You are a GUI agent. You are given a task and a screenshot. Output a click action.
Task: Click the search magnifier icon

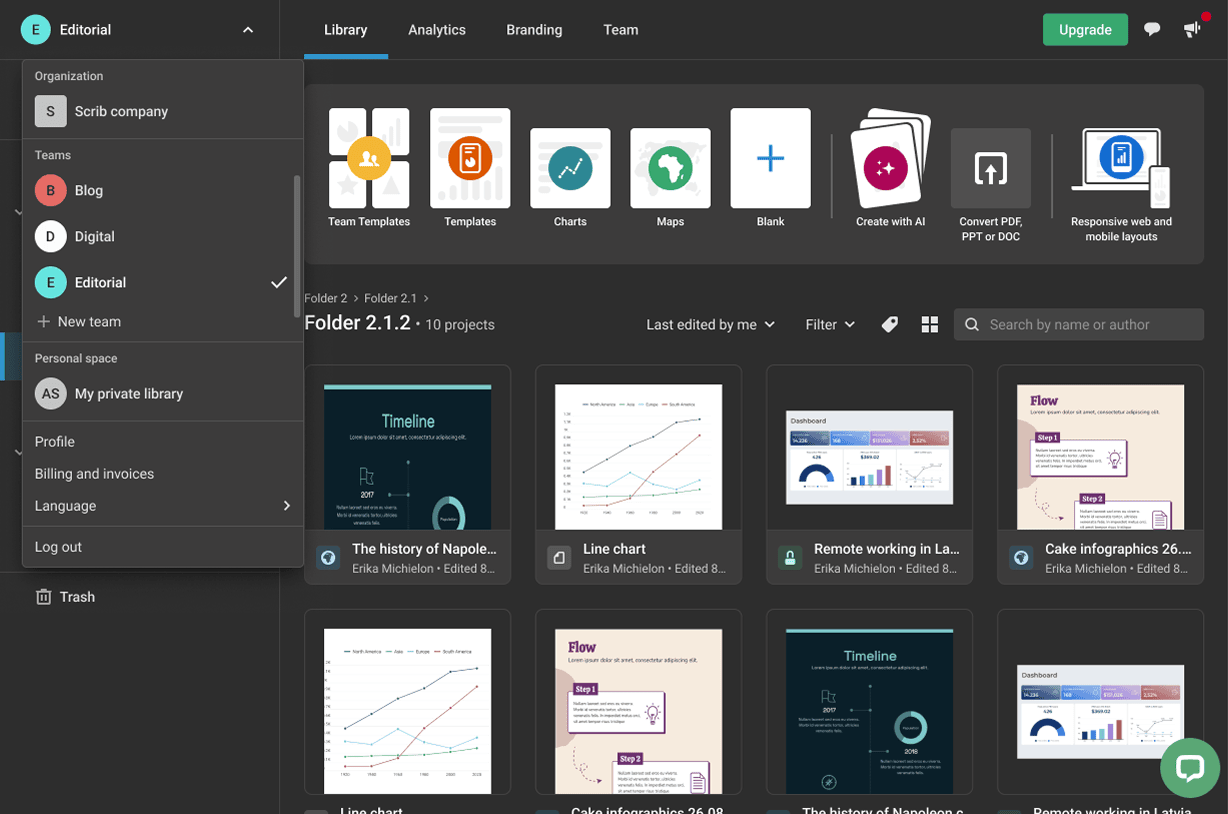pos(972,324)
